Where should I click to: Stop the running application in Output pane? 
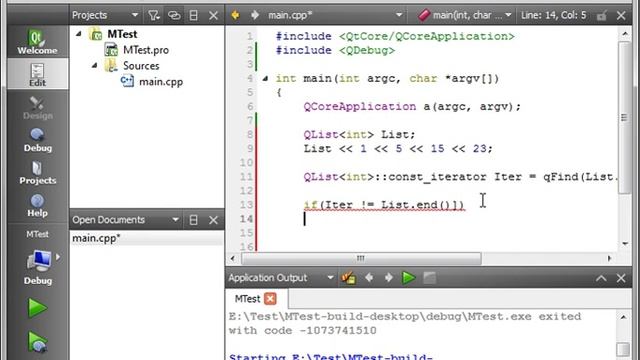[429, 278]
